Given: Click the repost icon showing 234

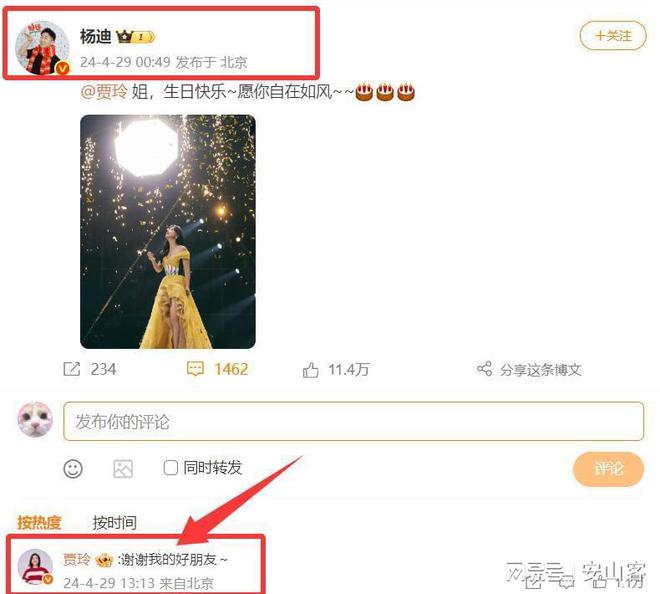Looking at the screenshot, I should pyautogui.click(x=72, y=369).
